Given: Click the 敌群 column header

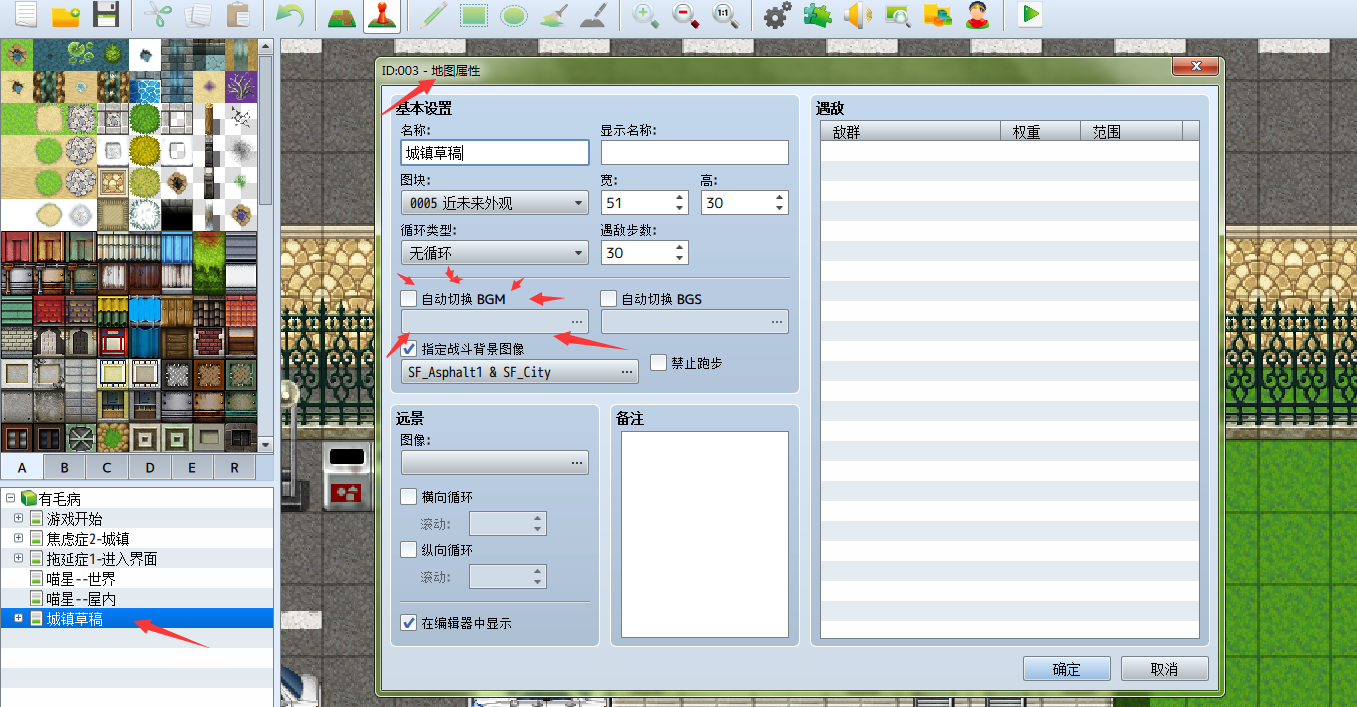Looking at the screenshot, I should tap(910, 131).
